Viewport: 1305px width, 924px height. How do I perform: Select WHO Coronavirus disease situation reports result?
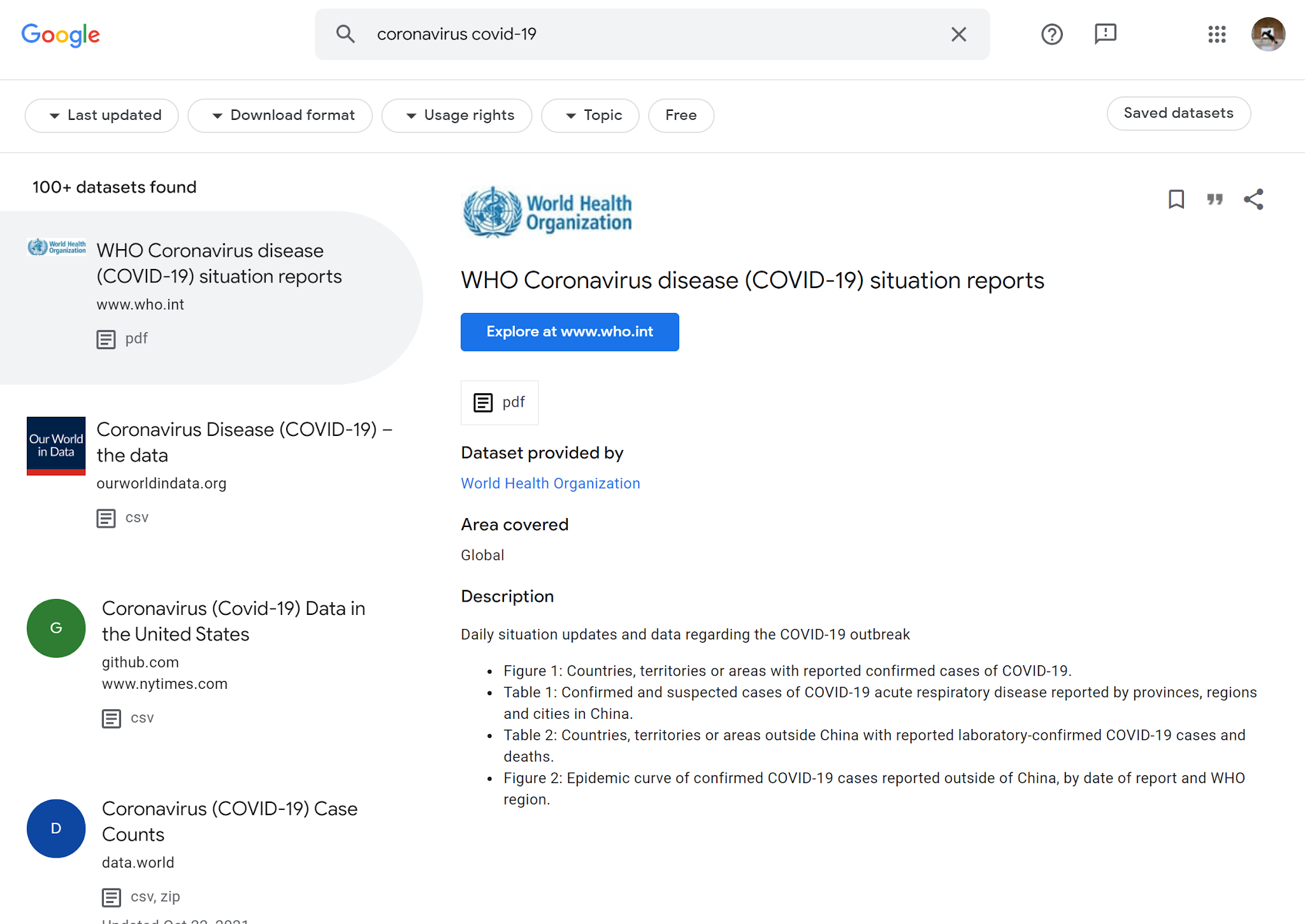[x=212, y=298]
